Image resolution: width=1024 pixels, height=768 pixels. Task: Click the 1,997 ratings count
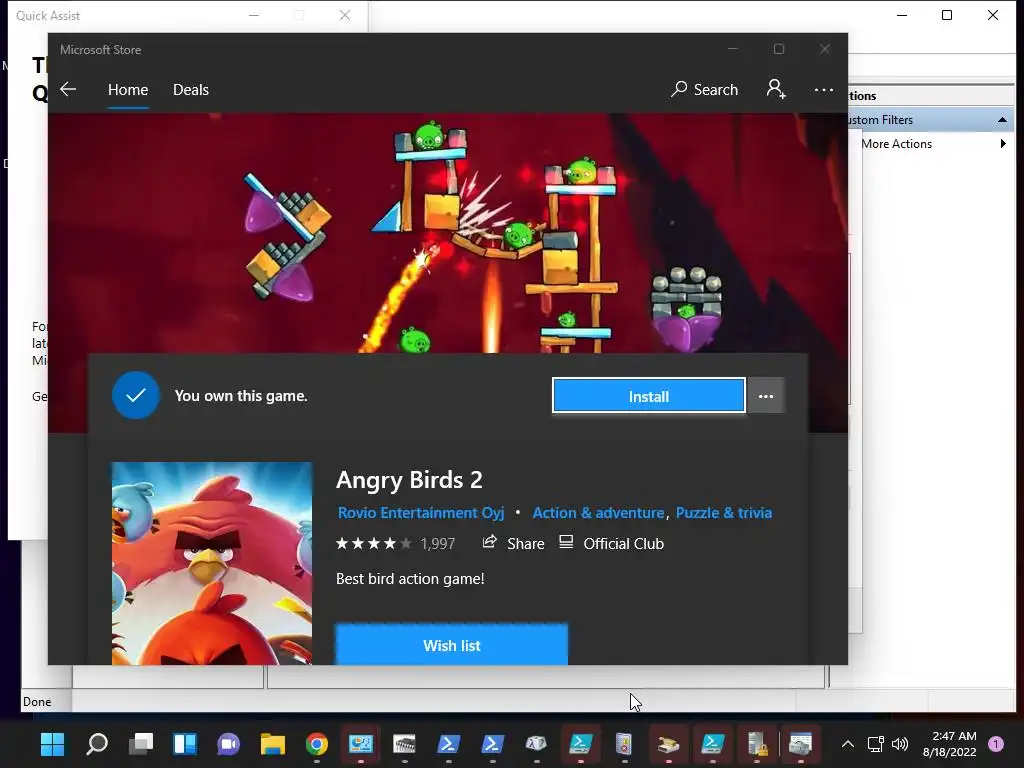point(438,543)
